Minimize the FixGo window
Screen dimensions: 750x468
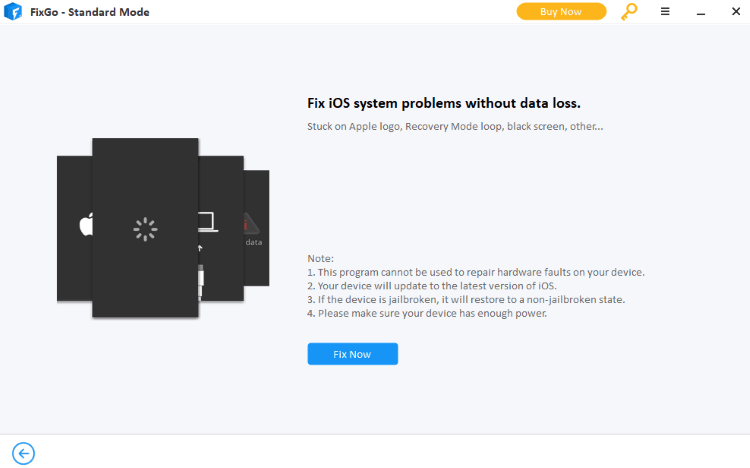[x=701, y=12]
